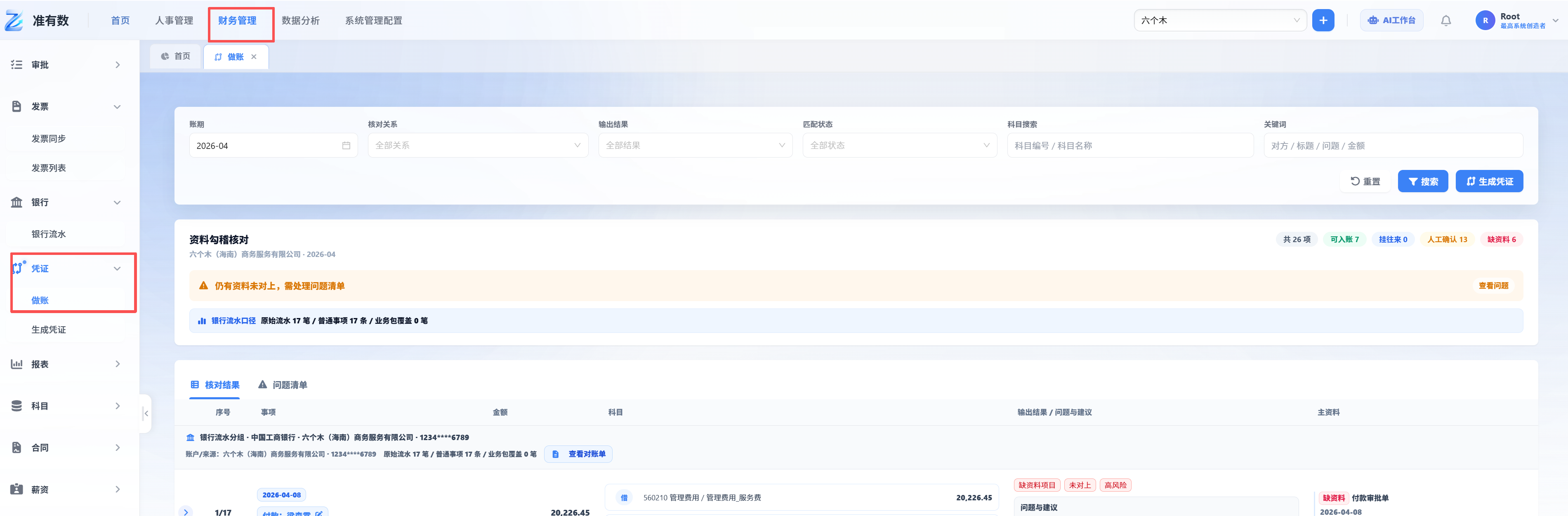Click the table icon on 核对结果 tab
Viewport: 1568px width, 516px height.
(x=195, y=384)
